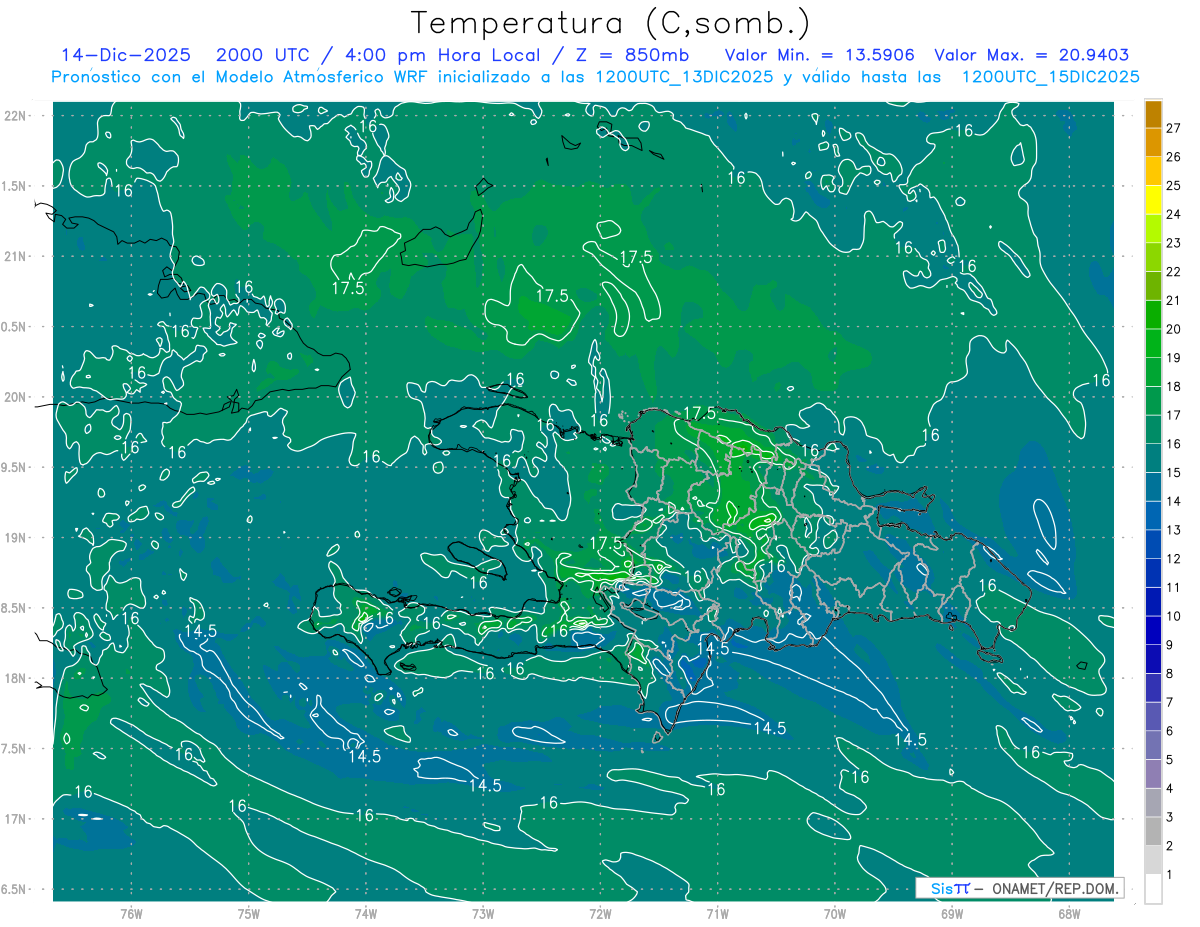Click the bright yellow colorbar swatch above 24
The height and width of the screenshot is (927, 1200).
pyautogui.click(x=1153, y=199)
